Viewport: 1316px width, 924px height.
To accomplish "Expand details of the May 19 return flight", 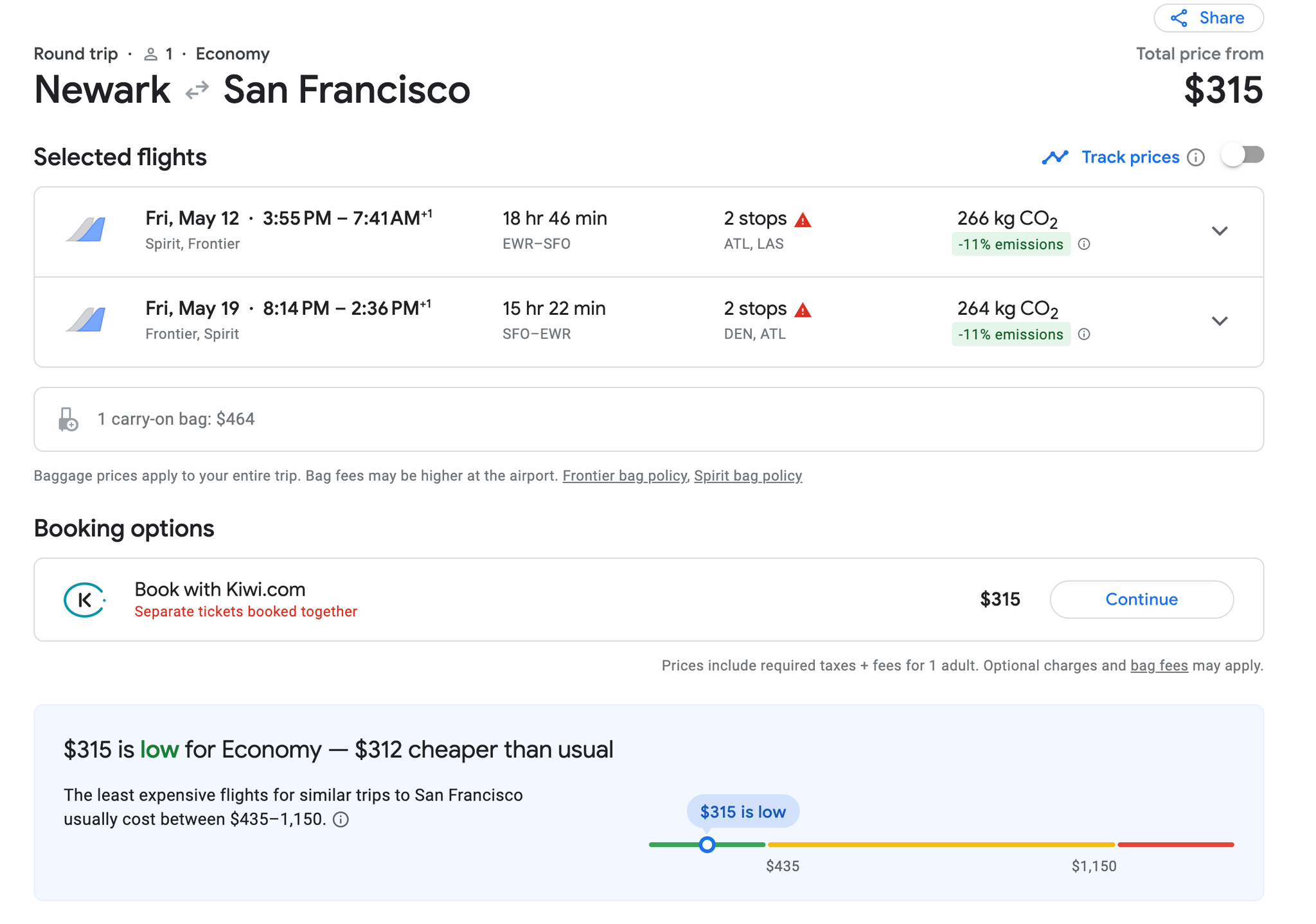I will pos(1220,321).
